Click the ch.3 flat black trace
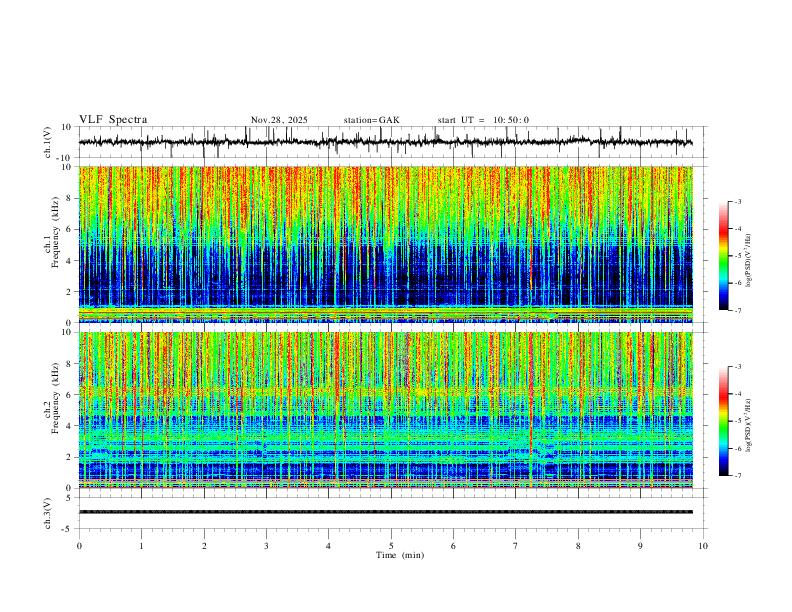Image resolution: width=792 pixels, height=612 pixels. [386, 512]
